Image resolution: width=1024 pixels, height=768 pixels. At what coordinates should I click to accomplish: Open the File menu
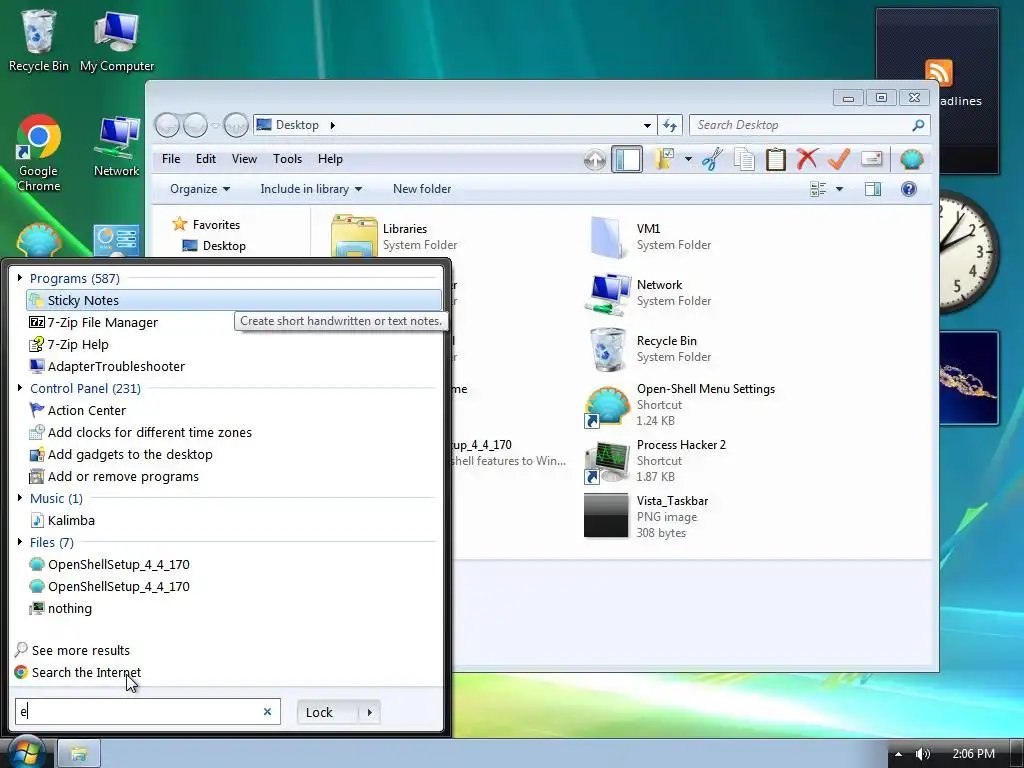[x=171, y=159]
